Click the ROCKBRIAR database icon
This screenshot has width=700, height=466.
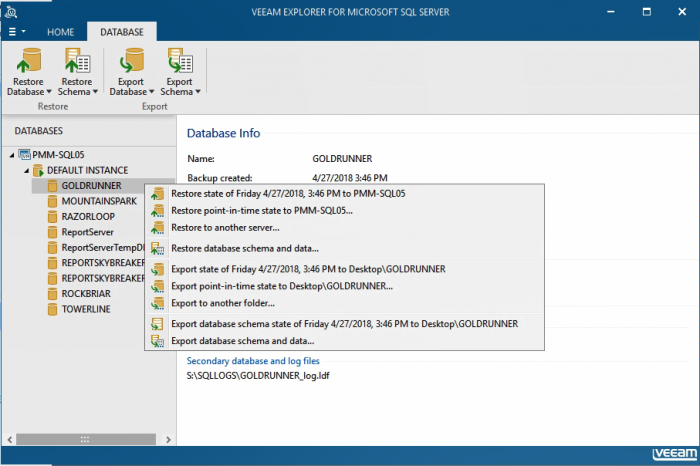pyautogui.click(x=52, y=294)
